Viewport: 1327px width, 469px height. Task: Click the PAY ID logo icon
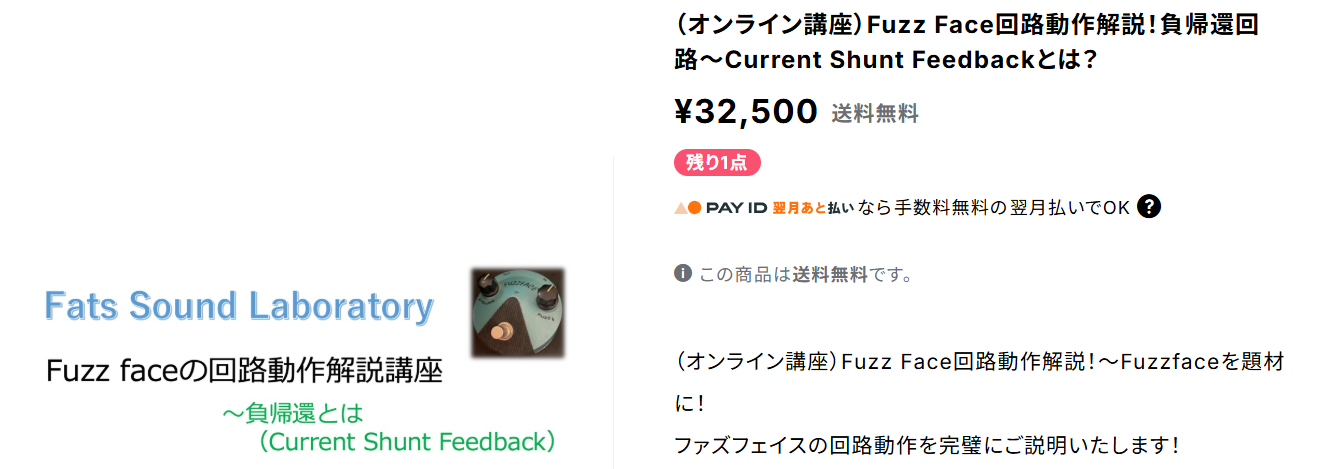(x=721, y=208)
